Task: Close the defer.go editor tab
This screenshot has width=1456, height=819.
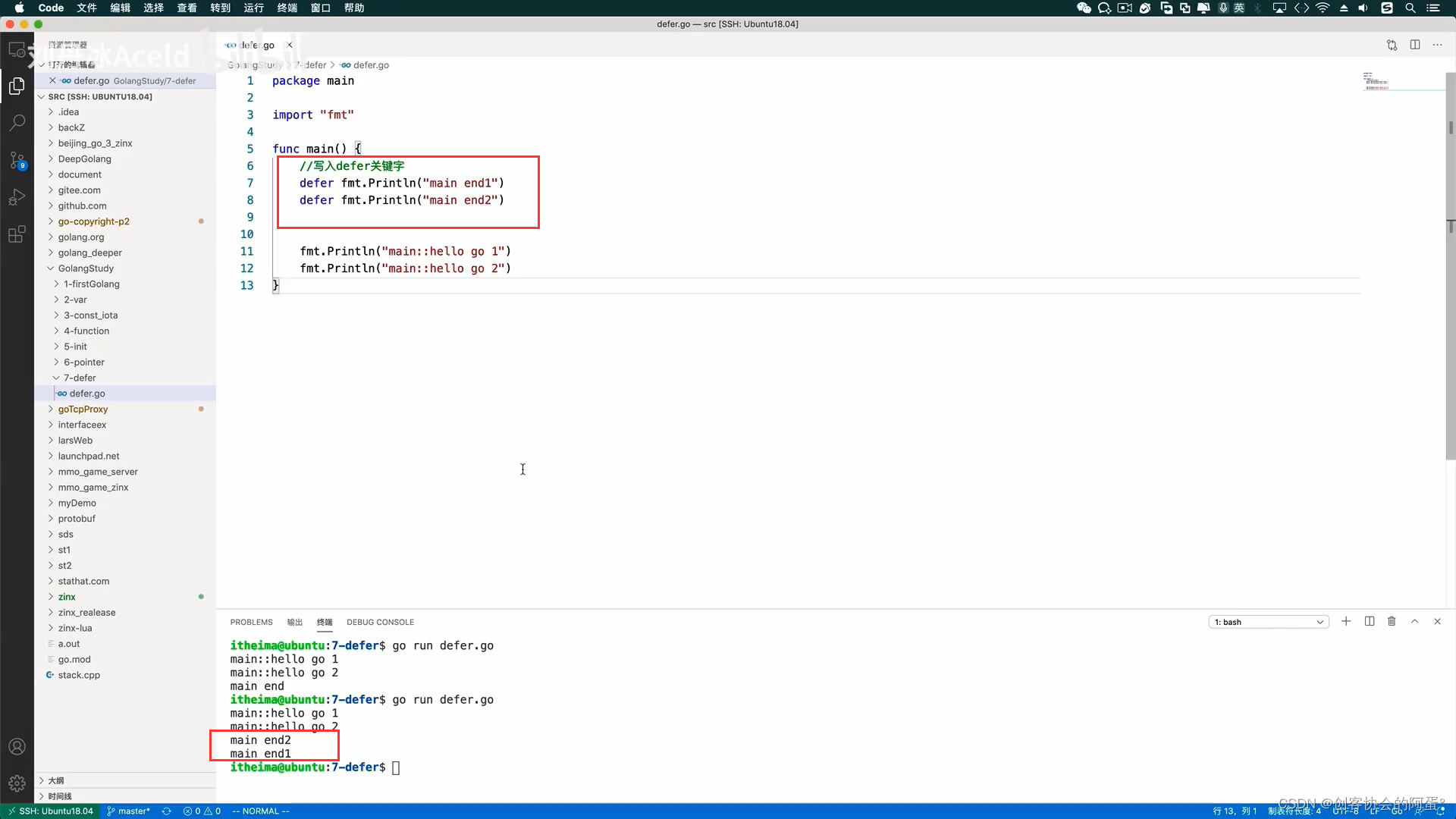Action: (290, 45)
